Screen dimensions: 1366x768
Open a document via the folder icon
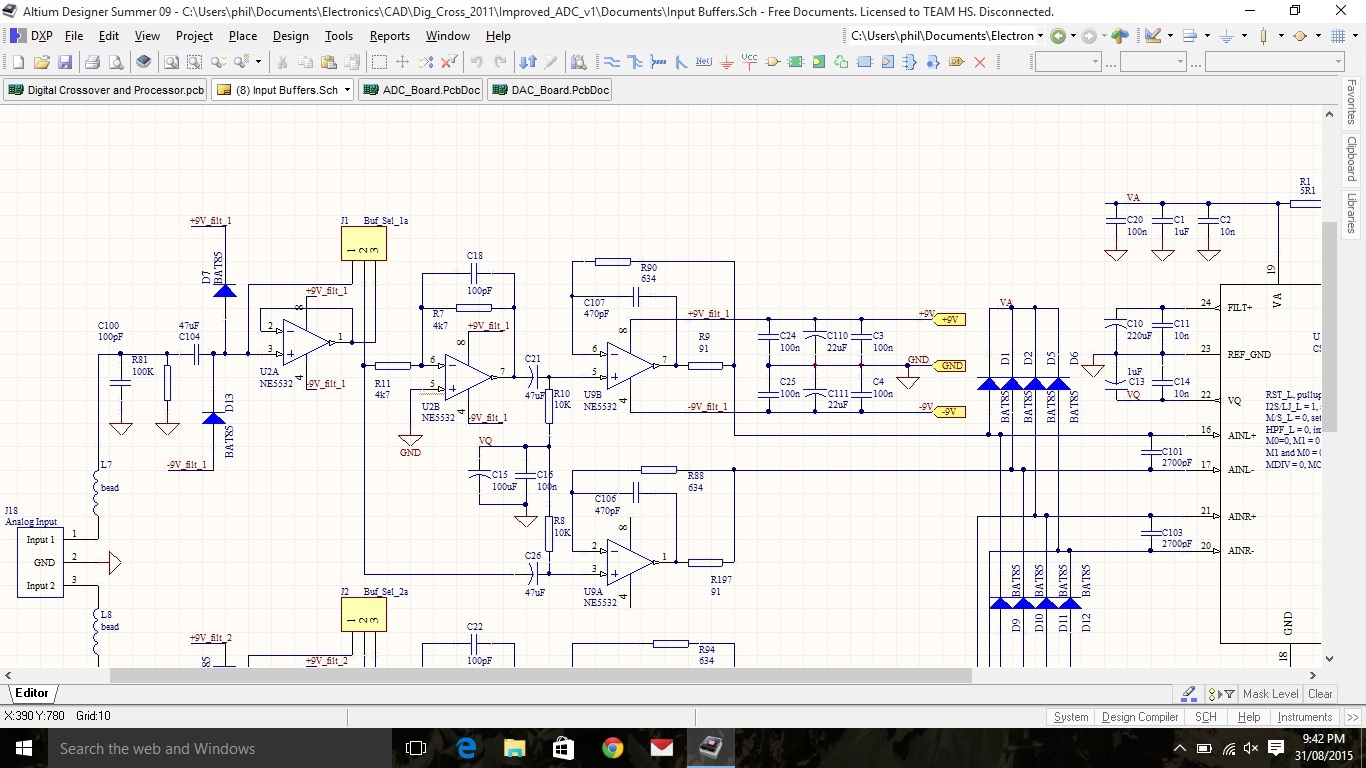tap(42, 62)
